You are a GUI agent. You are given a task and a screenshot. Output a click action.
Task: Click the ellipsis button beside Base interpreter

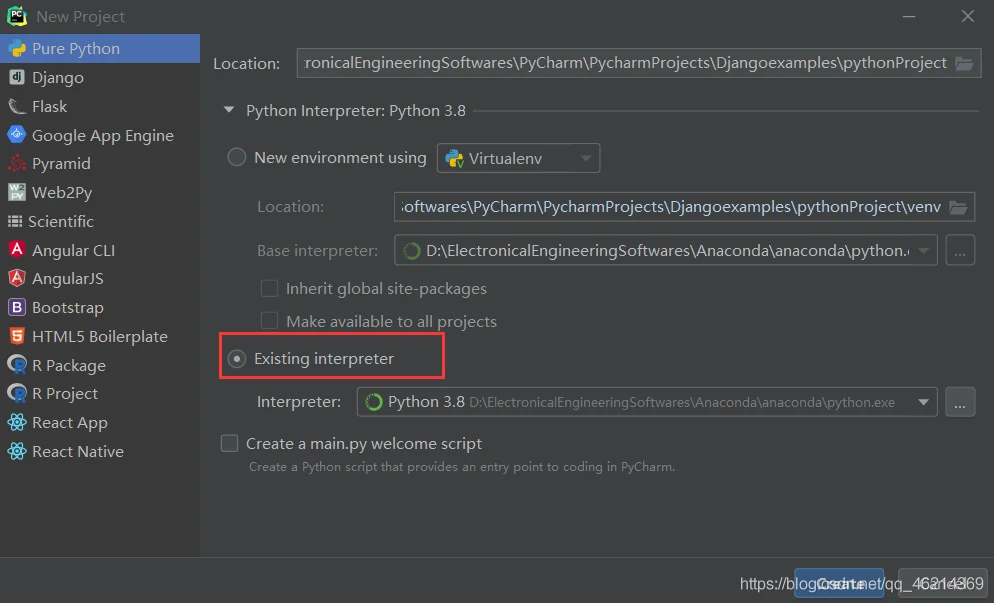pyautogui.click(x=960, y=250)
